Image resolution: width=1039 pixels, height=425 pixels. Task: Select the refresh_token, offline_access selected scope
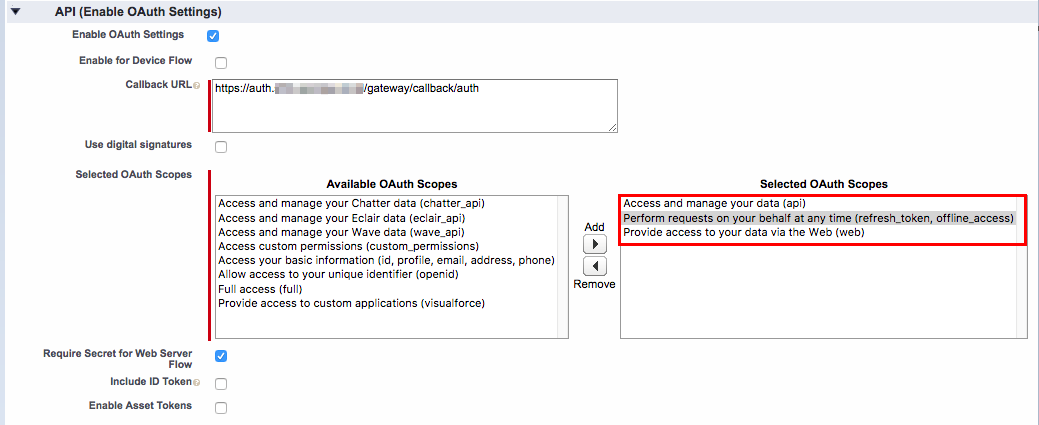point(819,218)
